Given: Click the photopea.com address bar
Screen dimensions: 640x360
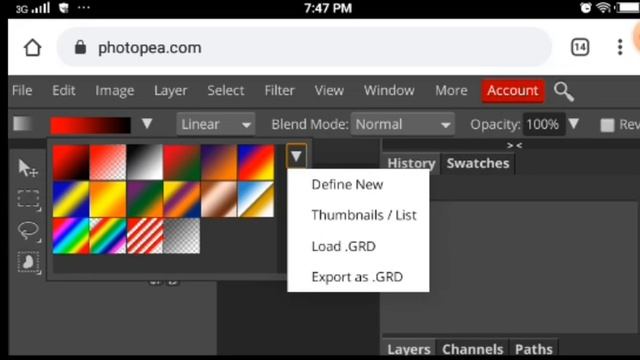Looking at the screenshot, I should pyautogui.click(x=304, y=47).
